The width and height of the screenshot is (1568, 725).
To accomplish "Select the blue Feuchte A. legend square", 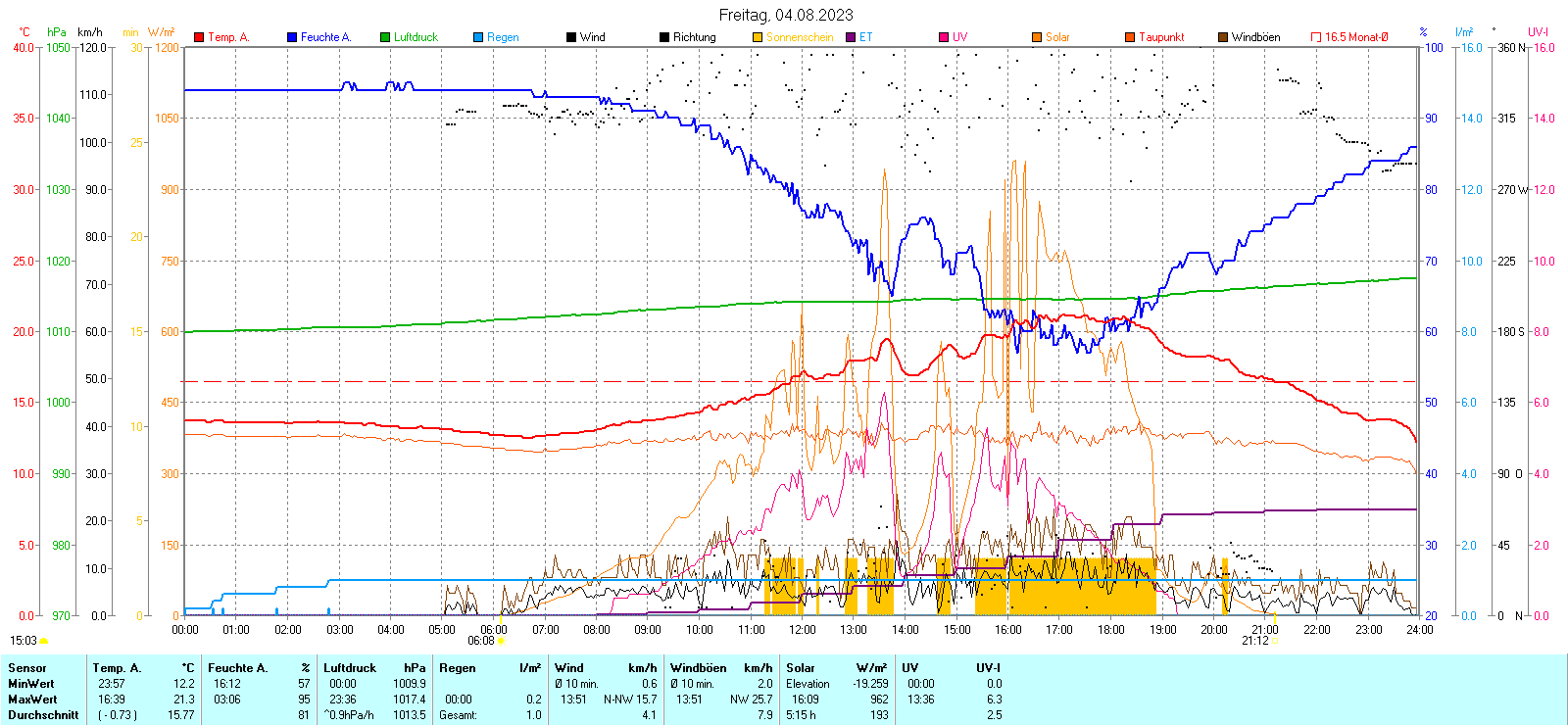I will (x=292, y=37).
